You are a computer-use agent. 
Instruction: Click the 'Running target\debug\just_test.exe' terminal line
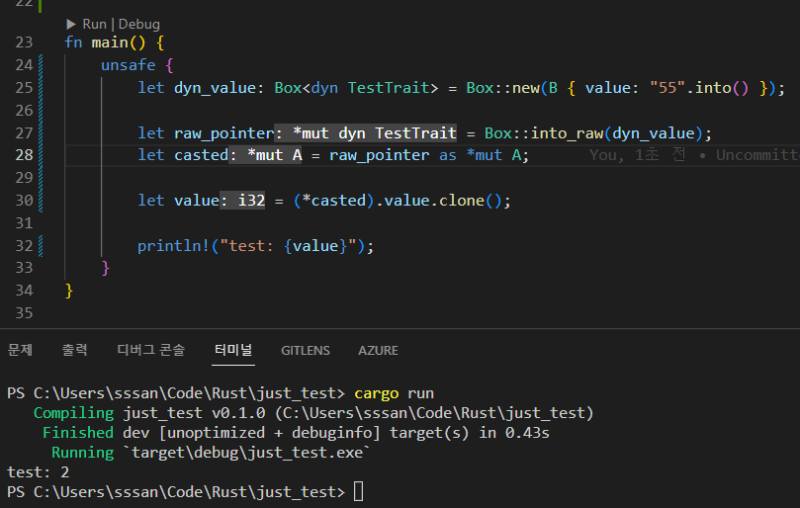(x=210, y=452)
